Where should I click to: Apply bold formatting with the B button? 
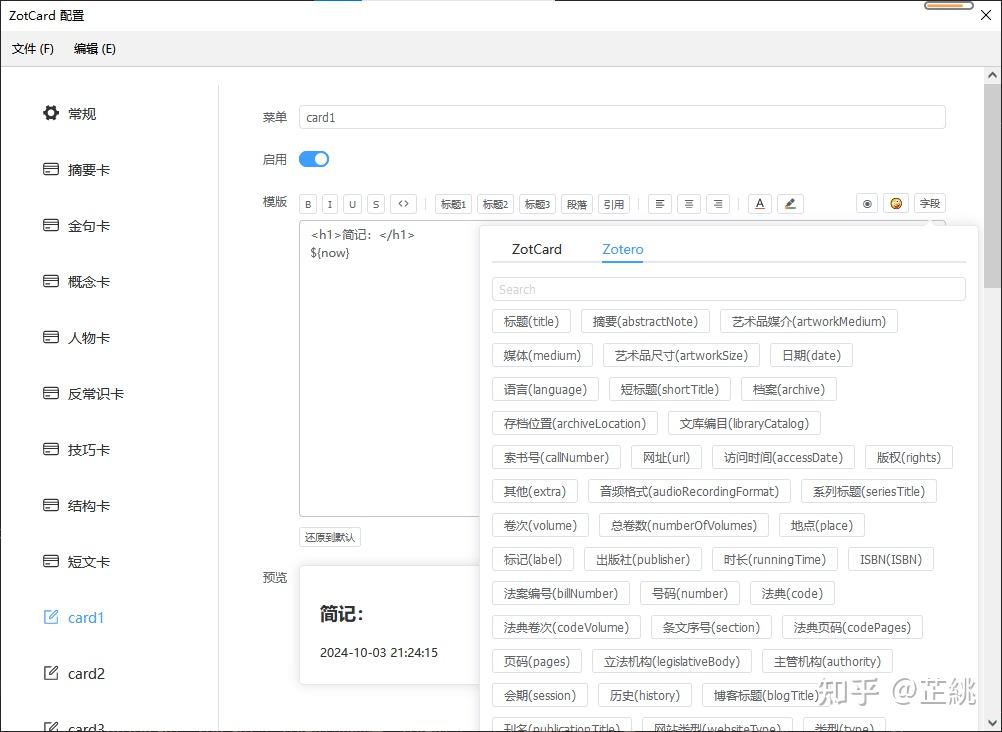308,204
